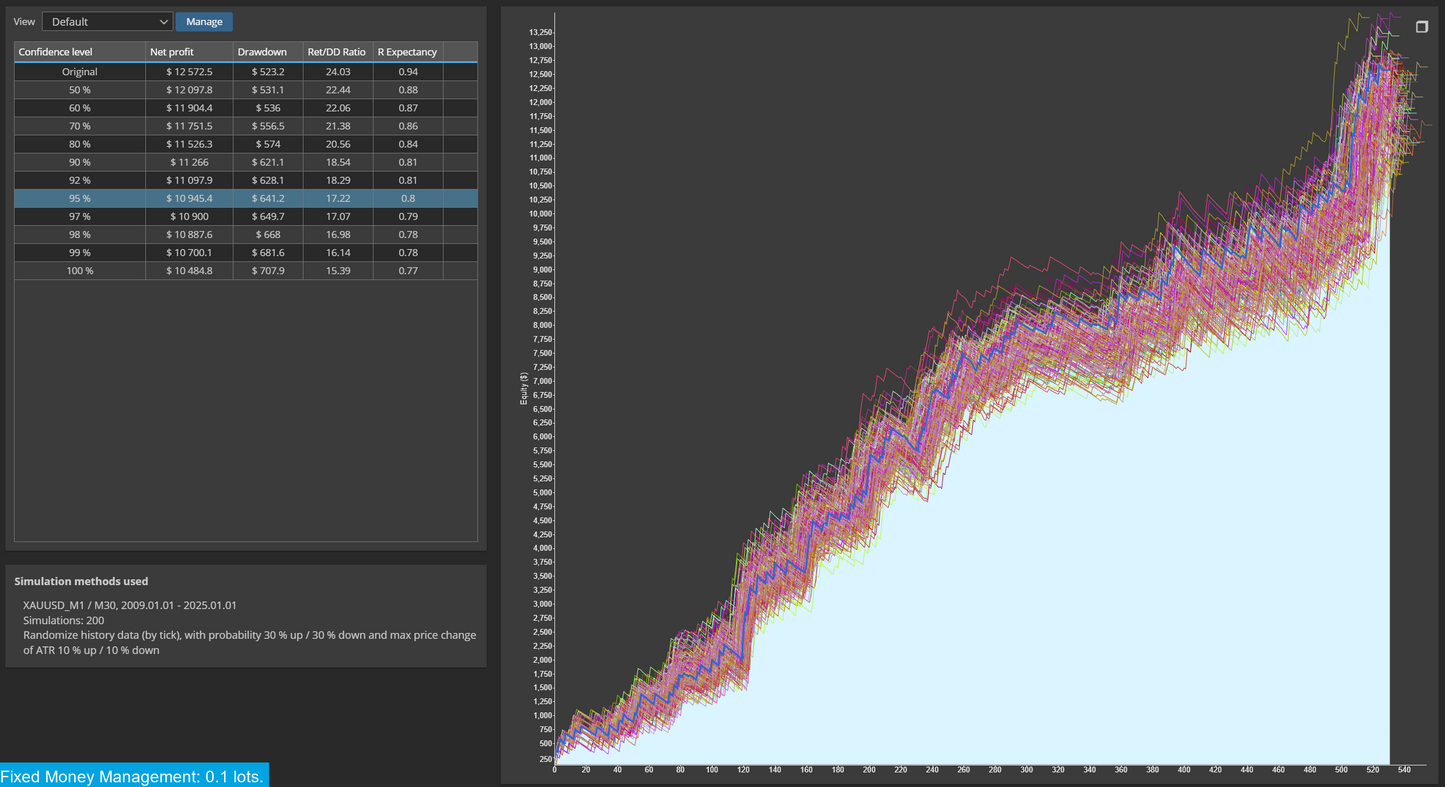
Task: Click the net profit value $ 11 526.3
Action: tap(189, 144)
